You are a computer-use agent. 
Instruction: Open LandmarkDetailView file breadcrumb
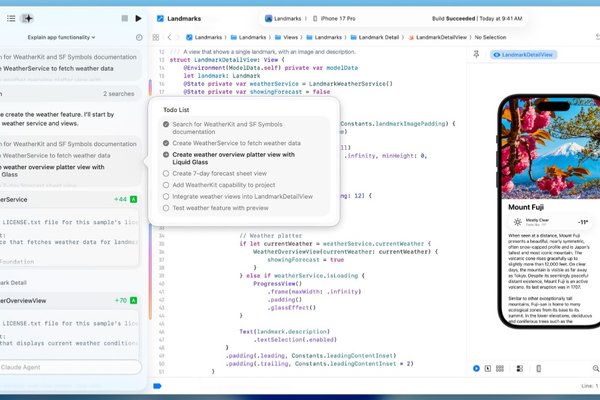tap(438, 37)
